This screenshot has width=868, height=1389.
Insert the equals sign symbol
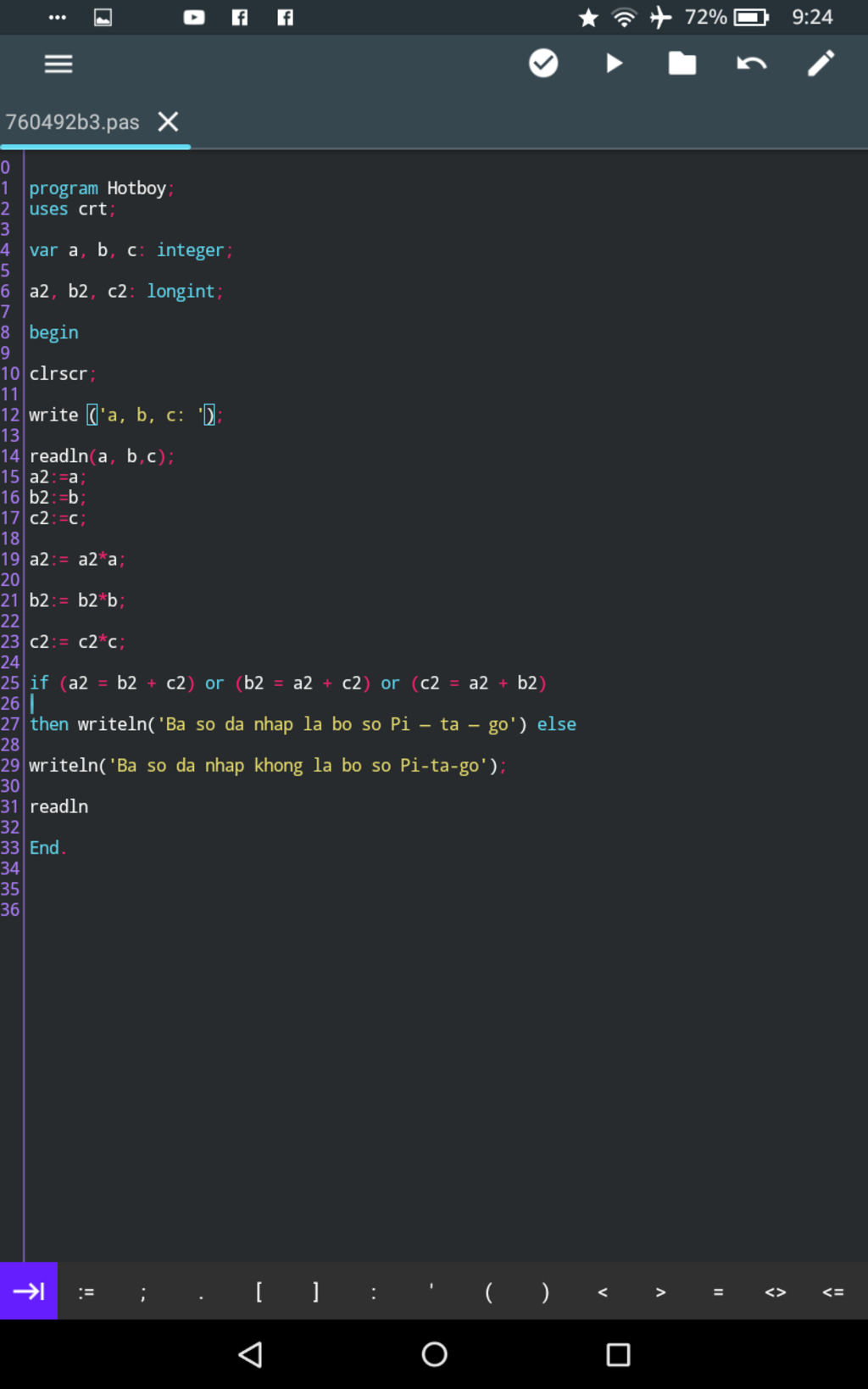pos(718,1292)
